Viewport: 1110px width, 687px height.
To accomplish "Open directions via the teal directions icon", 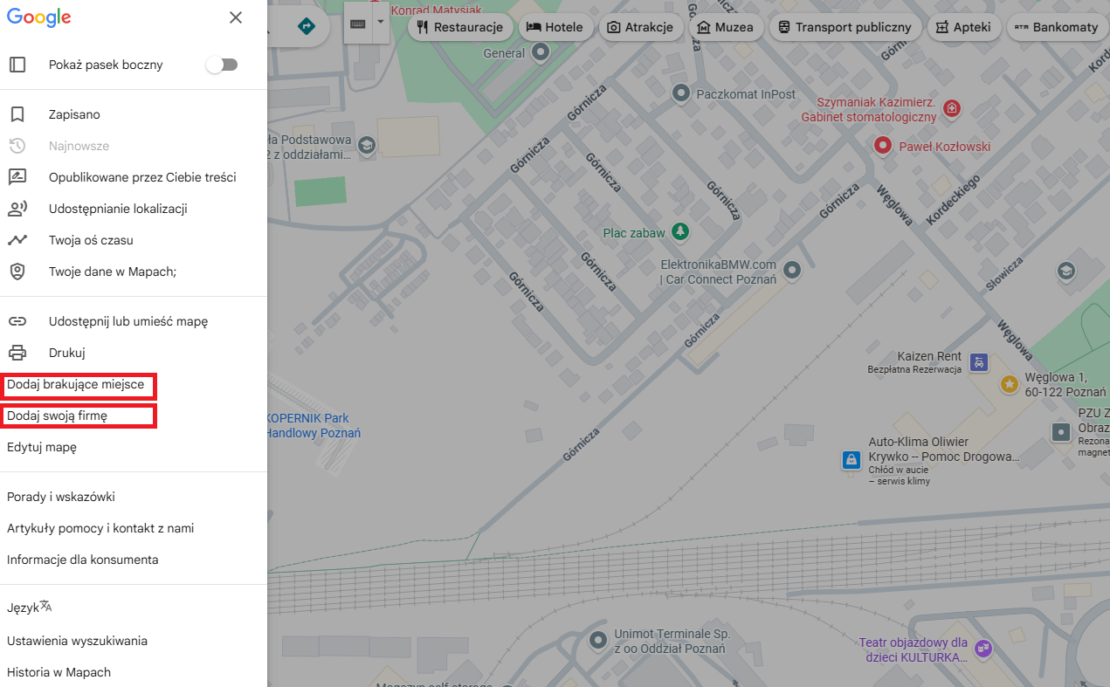I will pos(305,27).
